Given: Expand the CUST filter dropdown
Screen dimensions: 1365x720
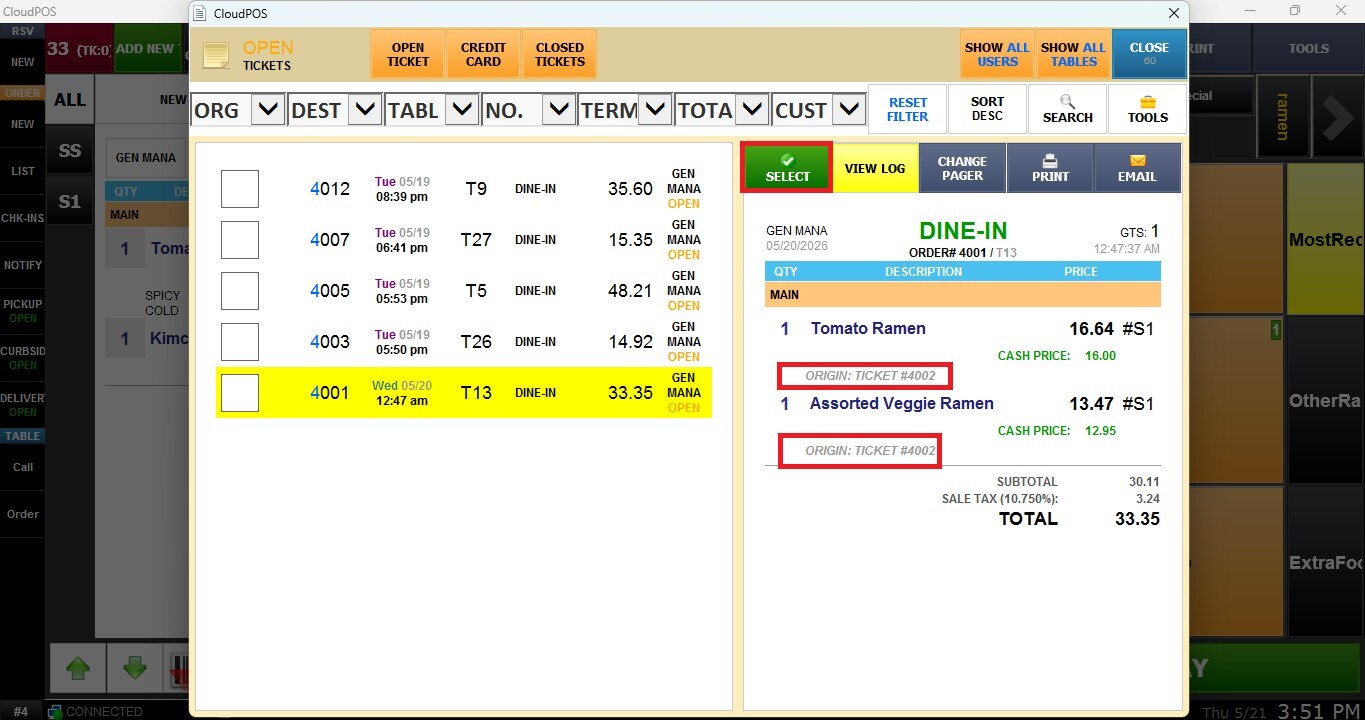Looking at the screenshot, I should coord(849,110).
